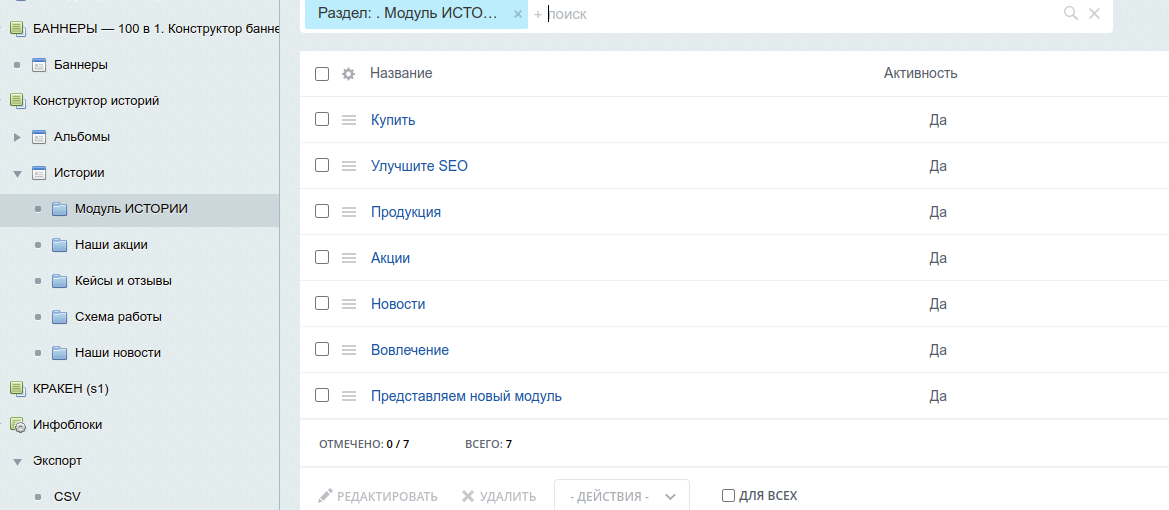This screenshot has width=1169, height=510.
Task: Open row menu icon for Вовлечение
Action: pos(349,350)
